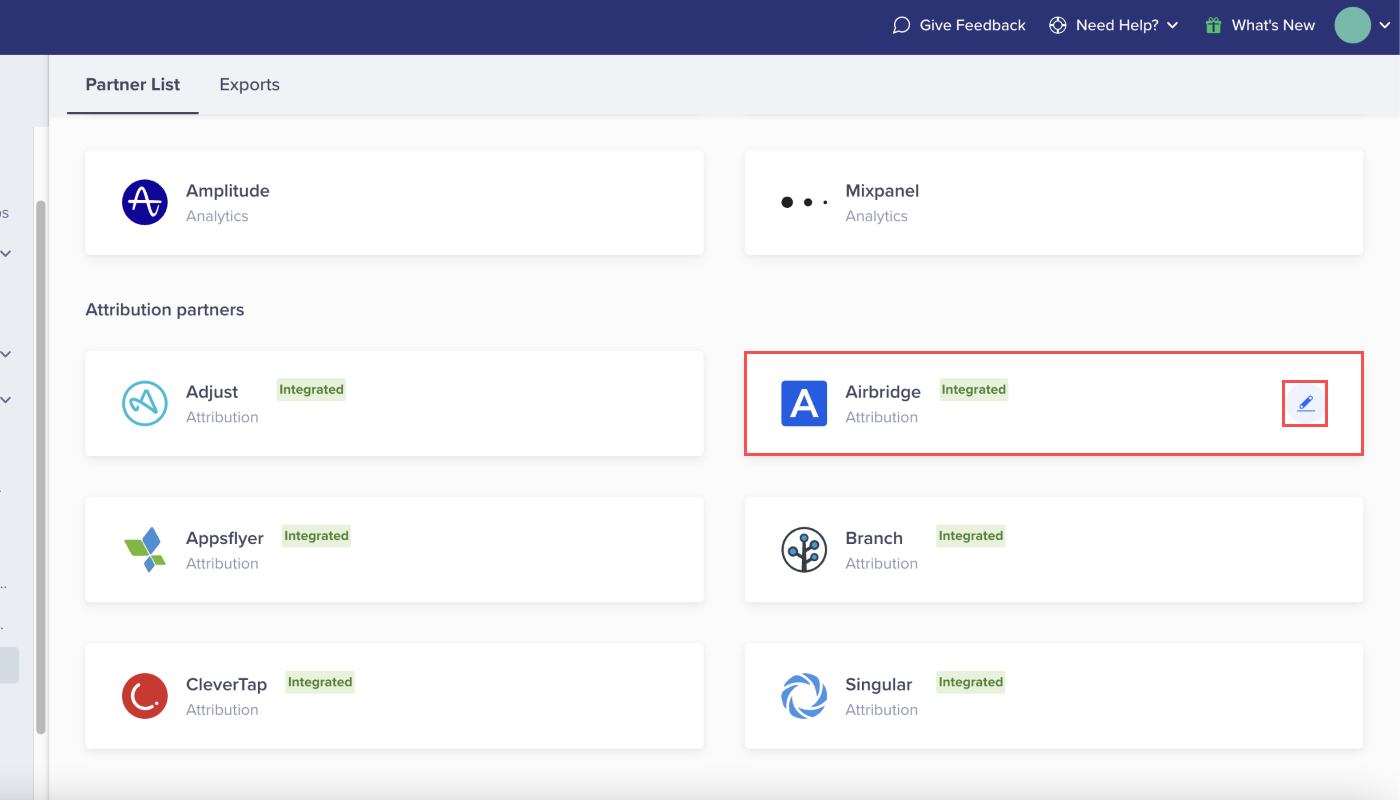Switch to the Partner List tab

pyautogui.click(x=133, y=85)
